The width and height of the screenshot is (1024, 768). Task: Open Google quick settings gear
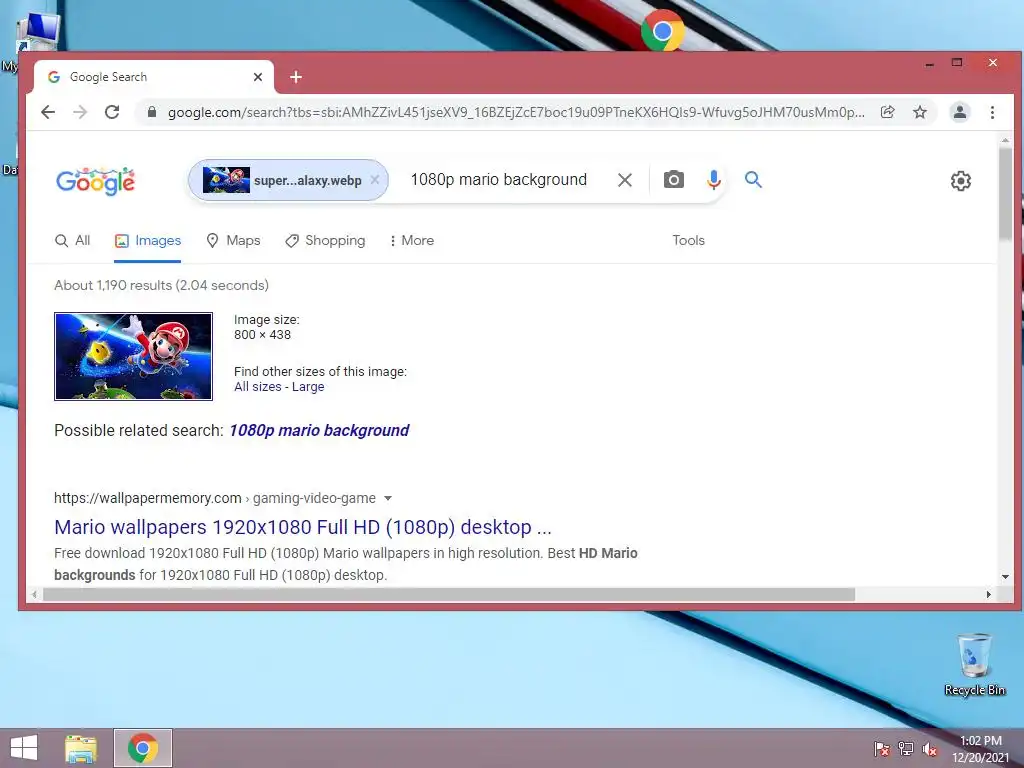[961, 181]
